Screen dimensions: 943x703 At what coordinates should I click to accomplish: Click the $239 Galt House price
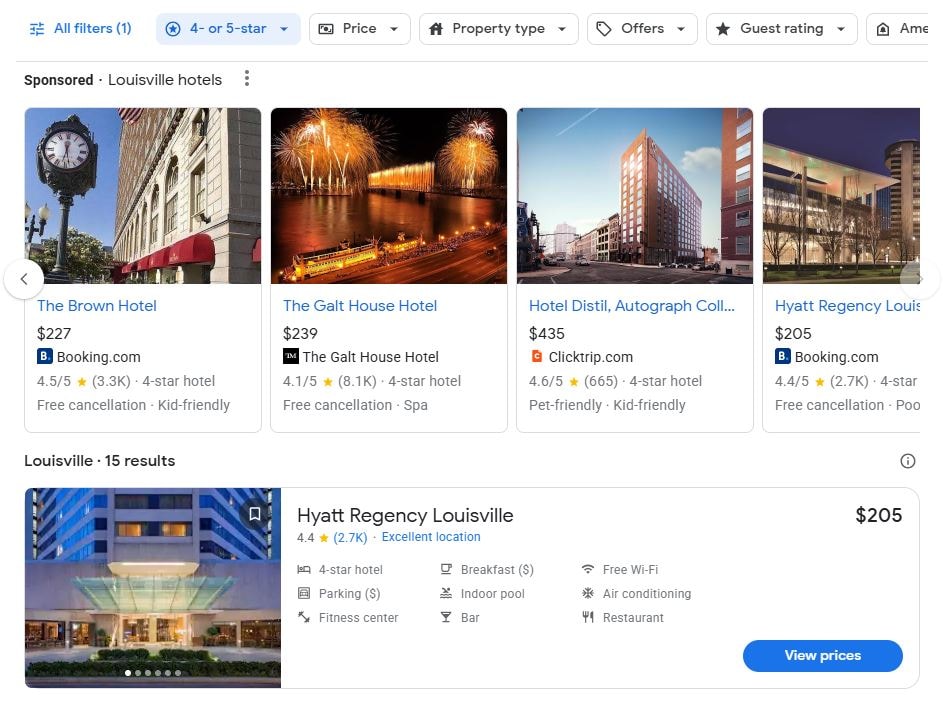[x=300, y=333]
